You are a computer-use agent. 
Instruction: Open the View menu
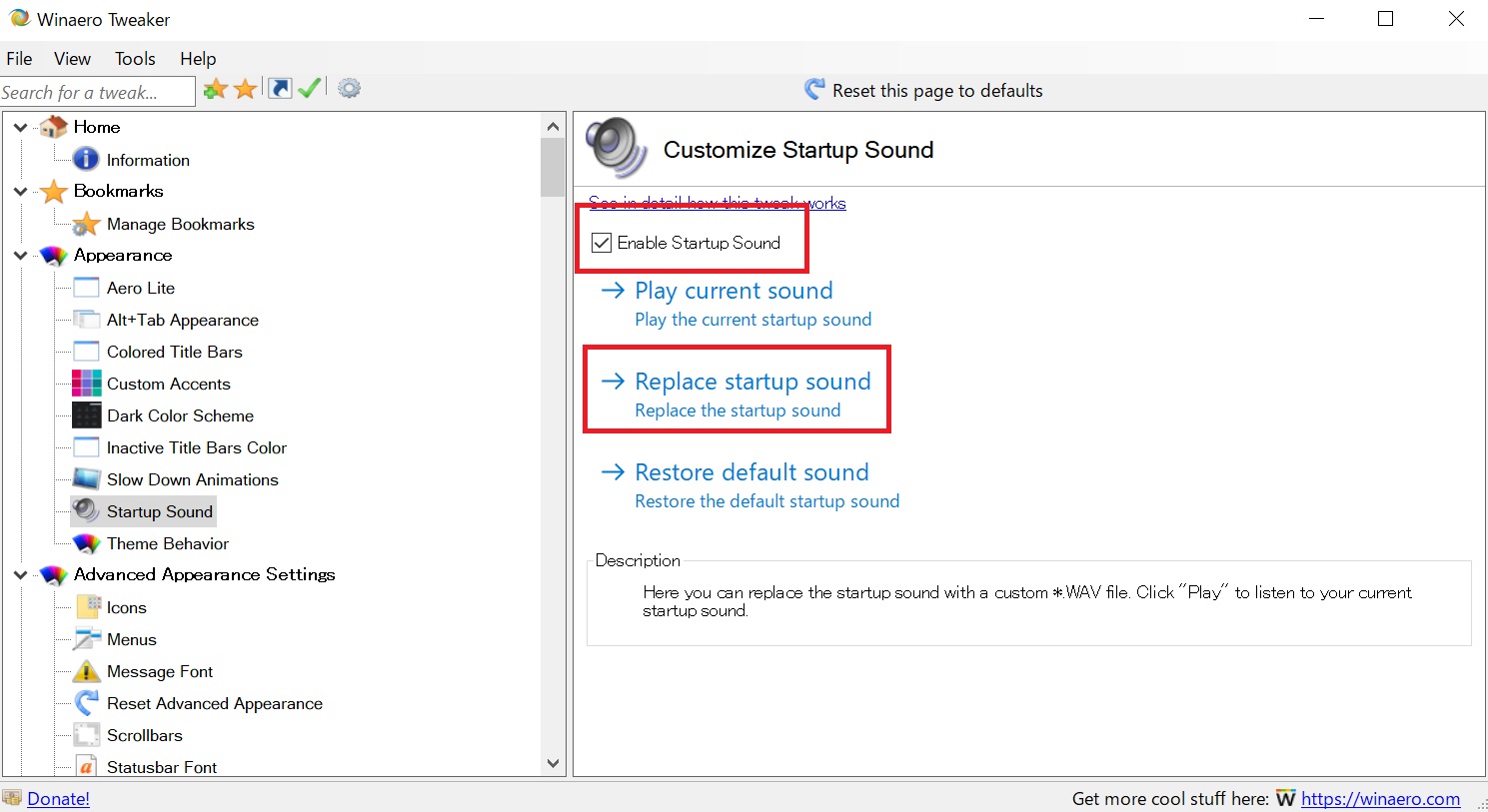point(72,59)
